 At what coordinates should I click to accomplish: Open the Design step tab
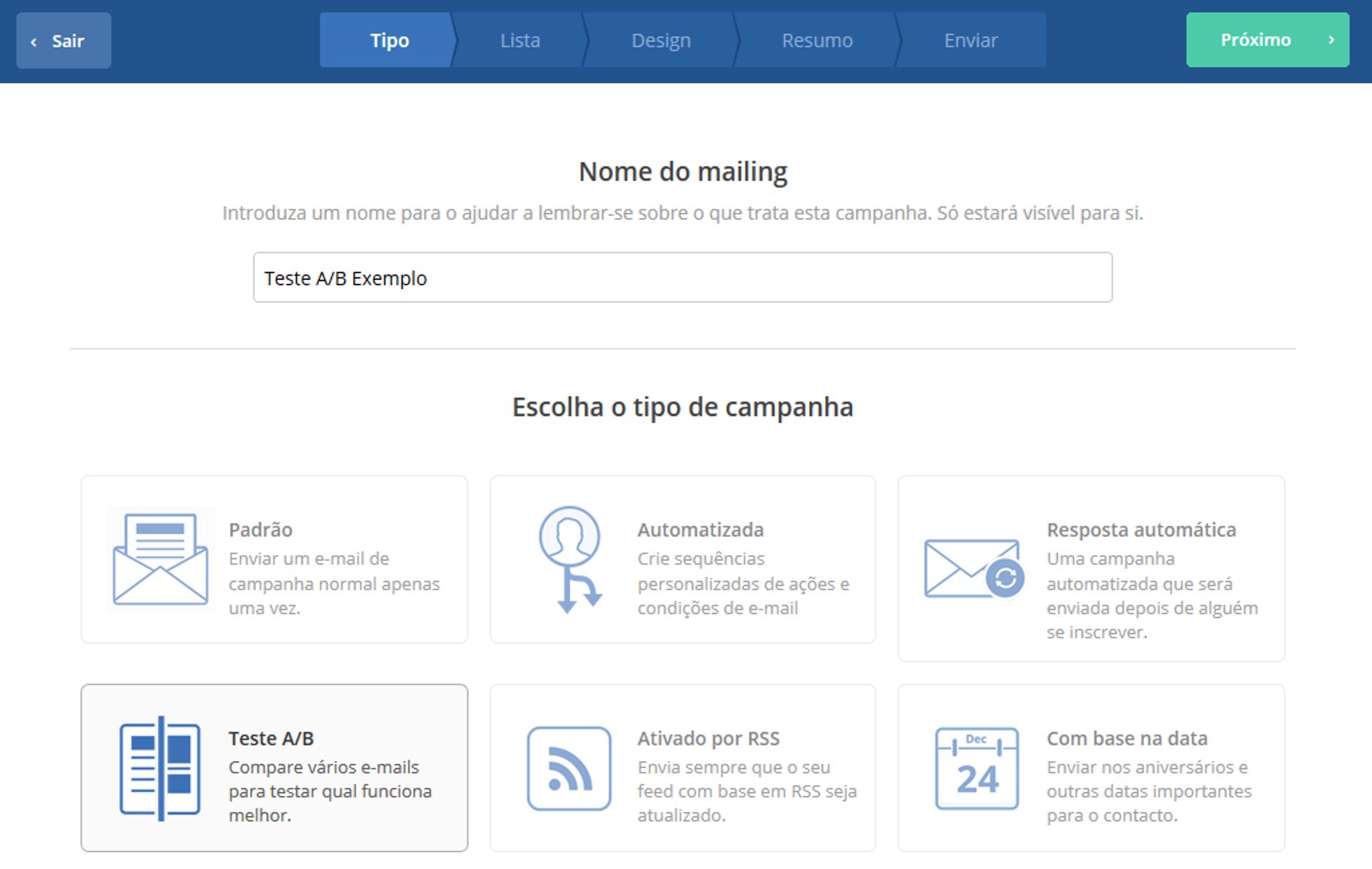pyautogui.click(x=660, y=40)
